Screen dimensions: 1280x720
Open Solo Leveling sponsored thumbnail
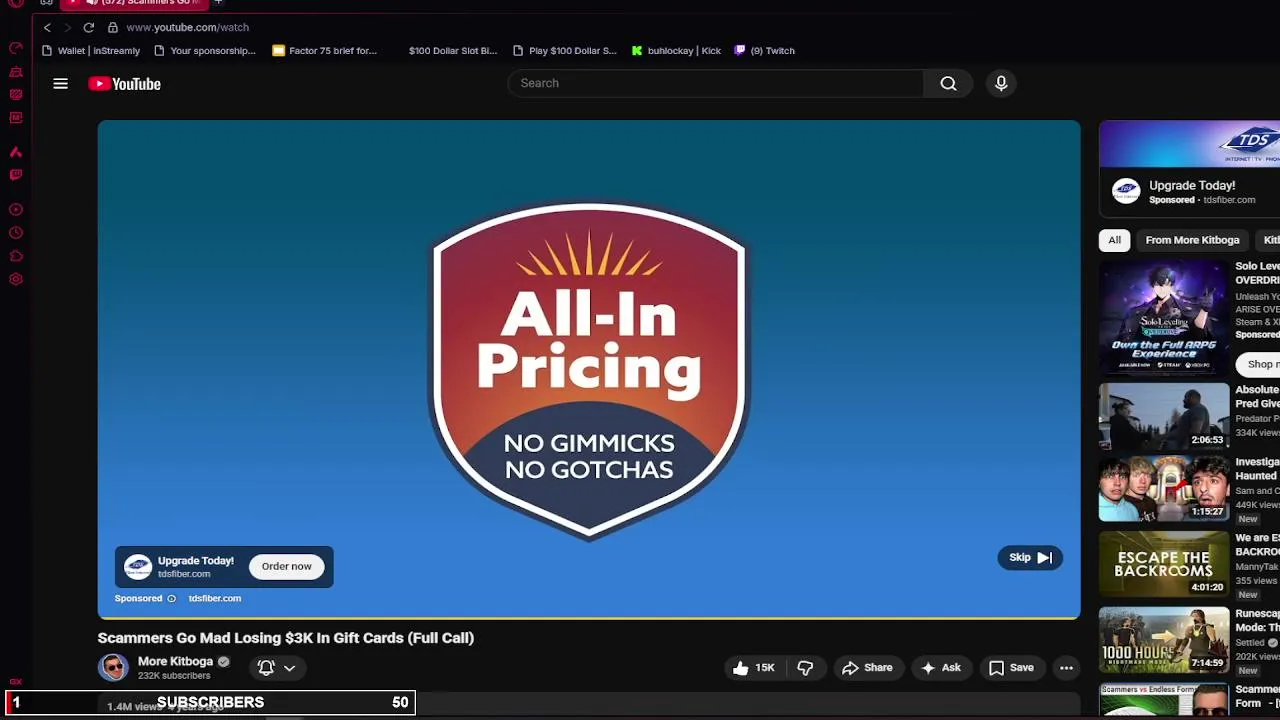click(1164, 317)
